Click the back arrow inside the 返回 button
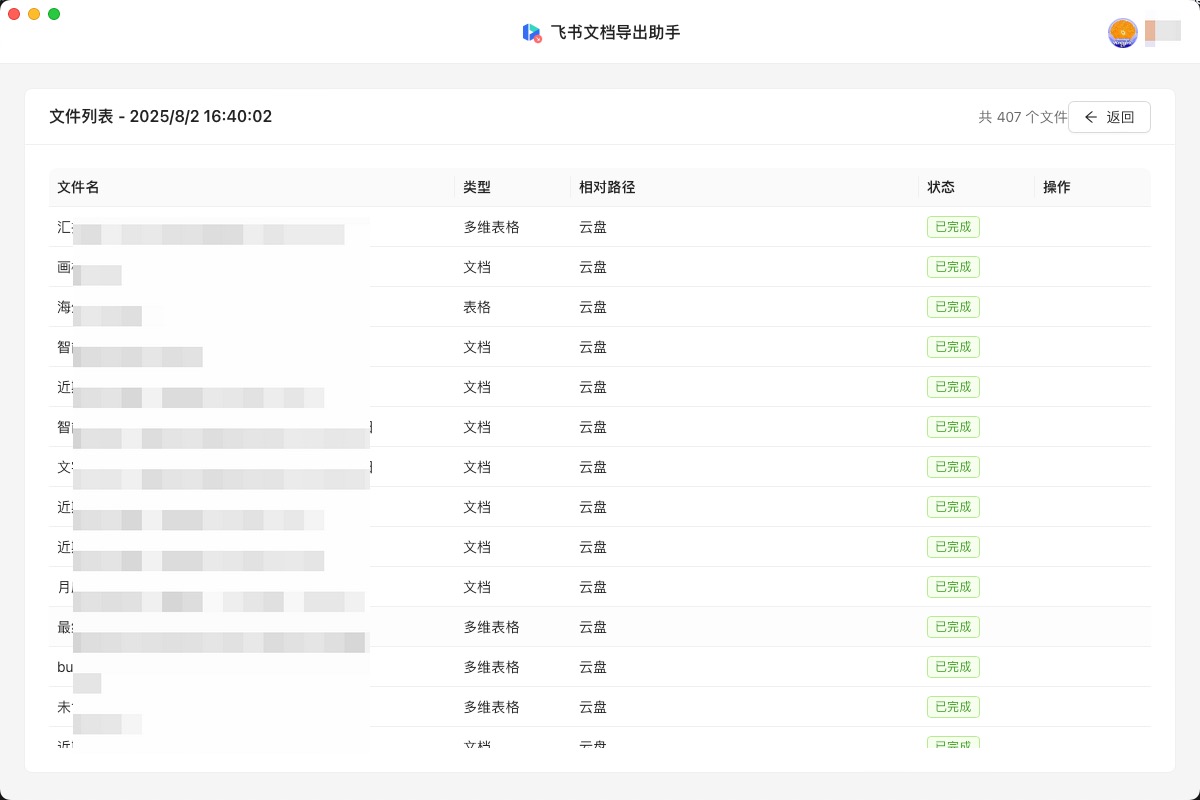This screenshot has height=800, width=1200. pos(1091,117)
